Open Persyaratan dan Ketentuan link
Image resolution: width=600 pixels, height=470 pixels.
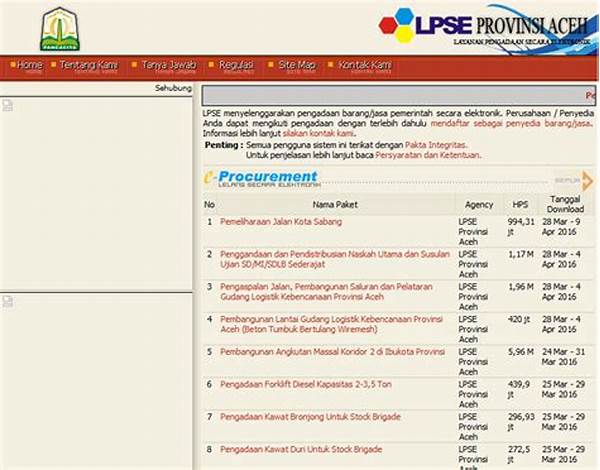tap(428, 156)
